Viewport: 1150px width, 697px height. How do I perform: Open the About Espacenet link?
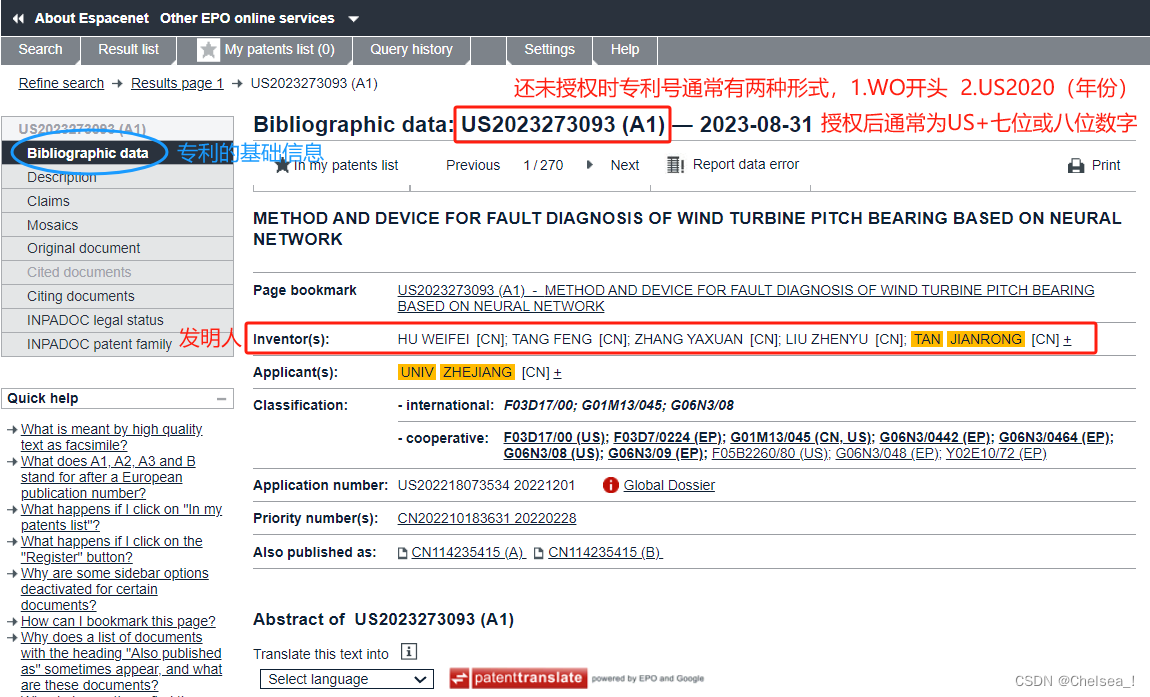tap(92, 18)
